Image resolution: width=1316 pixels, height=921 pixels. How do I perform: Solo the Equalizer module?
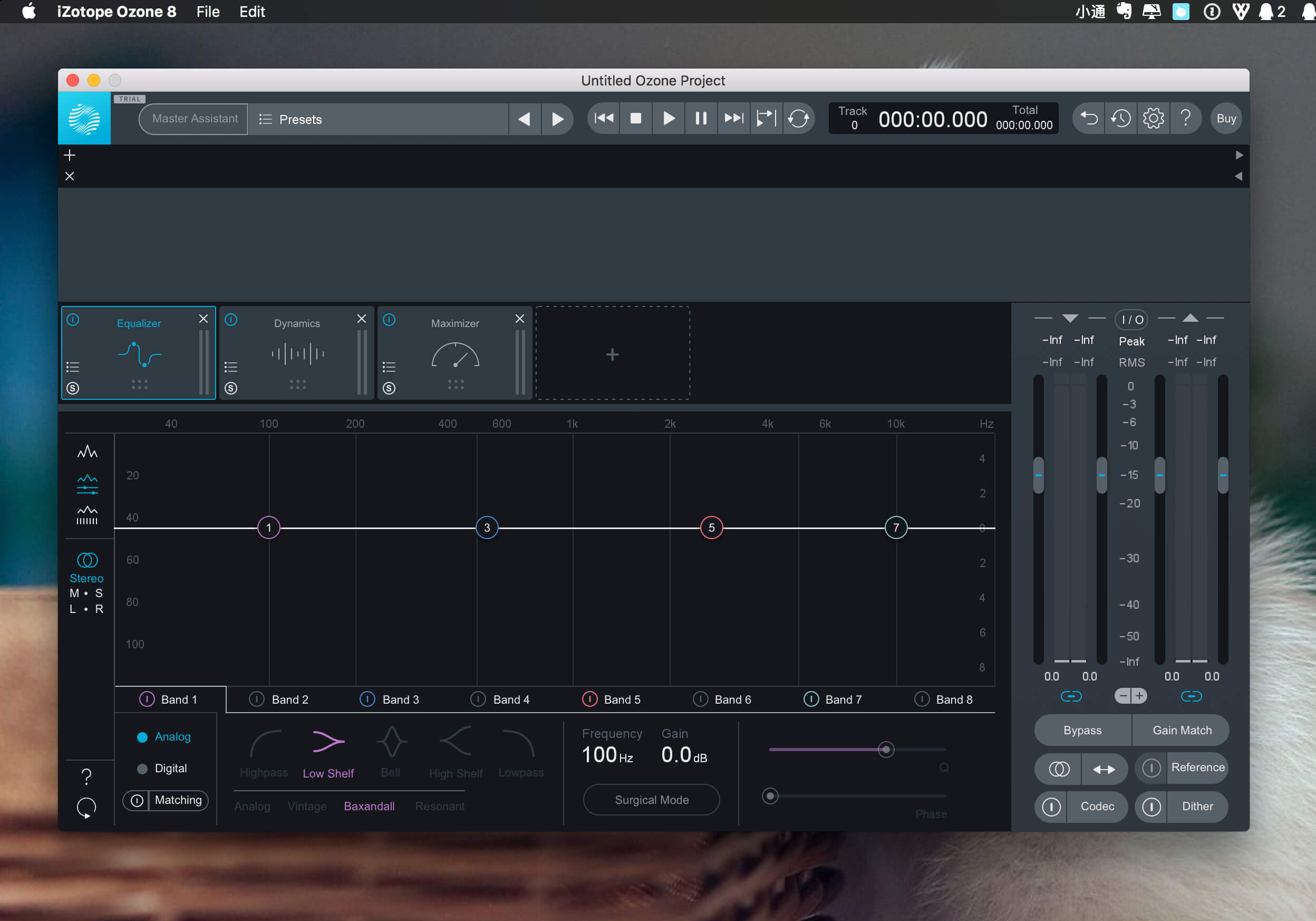tap(73, 388)
